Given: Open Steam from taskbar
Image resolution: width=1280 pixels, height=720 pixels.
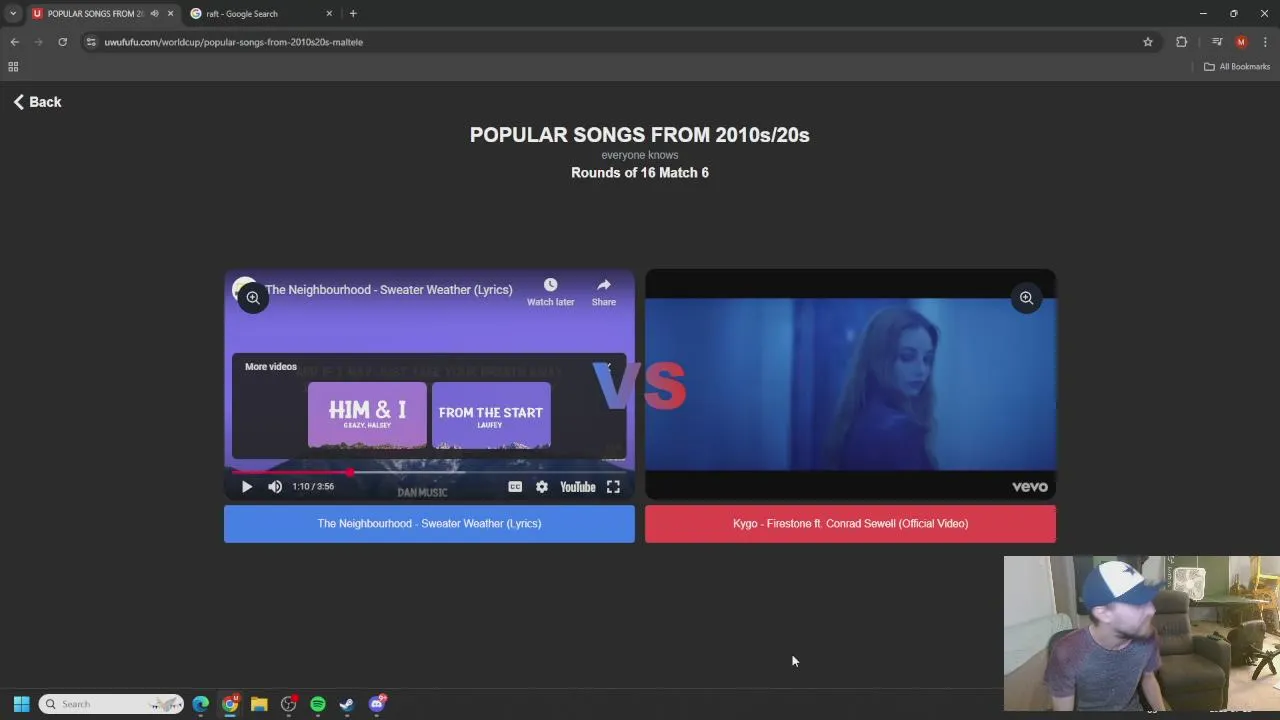Looking at the screenshot, I should (347, 704).
